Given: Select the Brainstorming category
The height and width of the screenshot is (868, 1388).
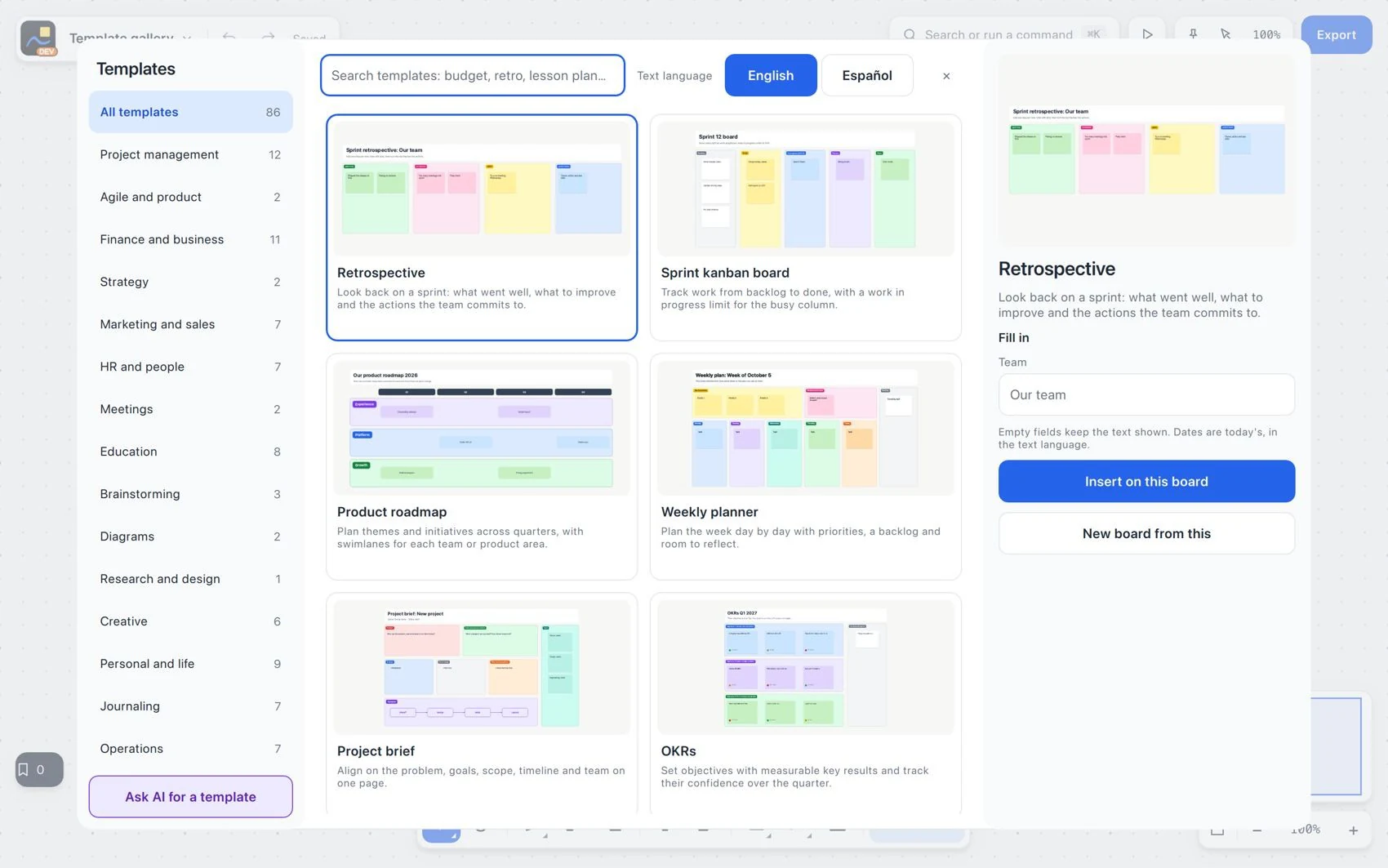Looking at the screenshot, I should 190,494.
